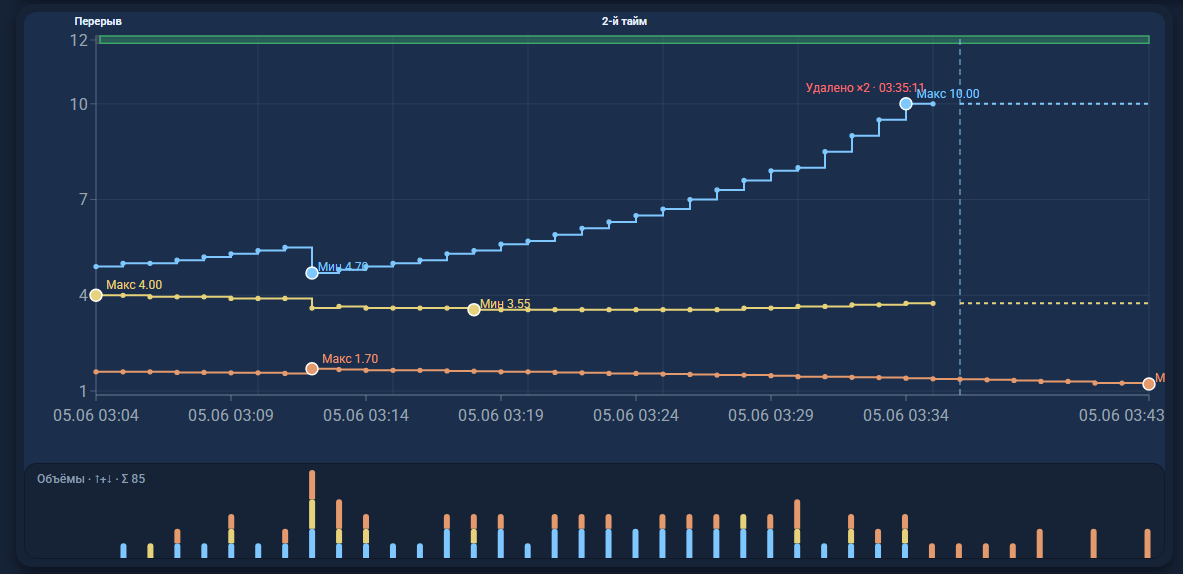Click the y-axis value '7'
The height and width of the screenshot is (574, 1183).
pyautogui.click(x=83, y=200)
